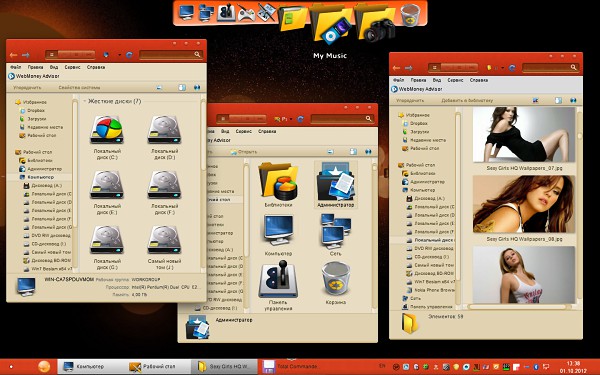Launch the game controller icon in dock

coord(246,13)
